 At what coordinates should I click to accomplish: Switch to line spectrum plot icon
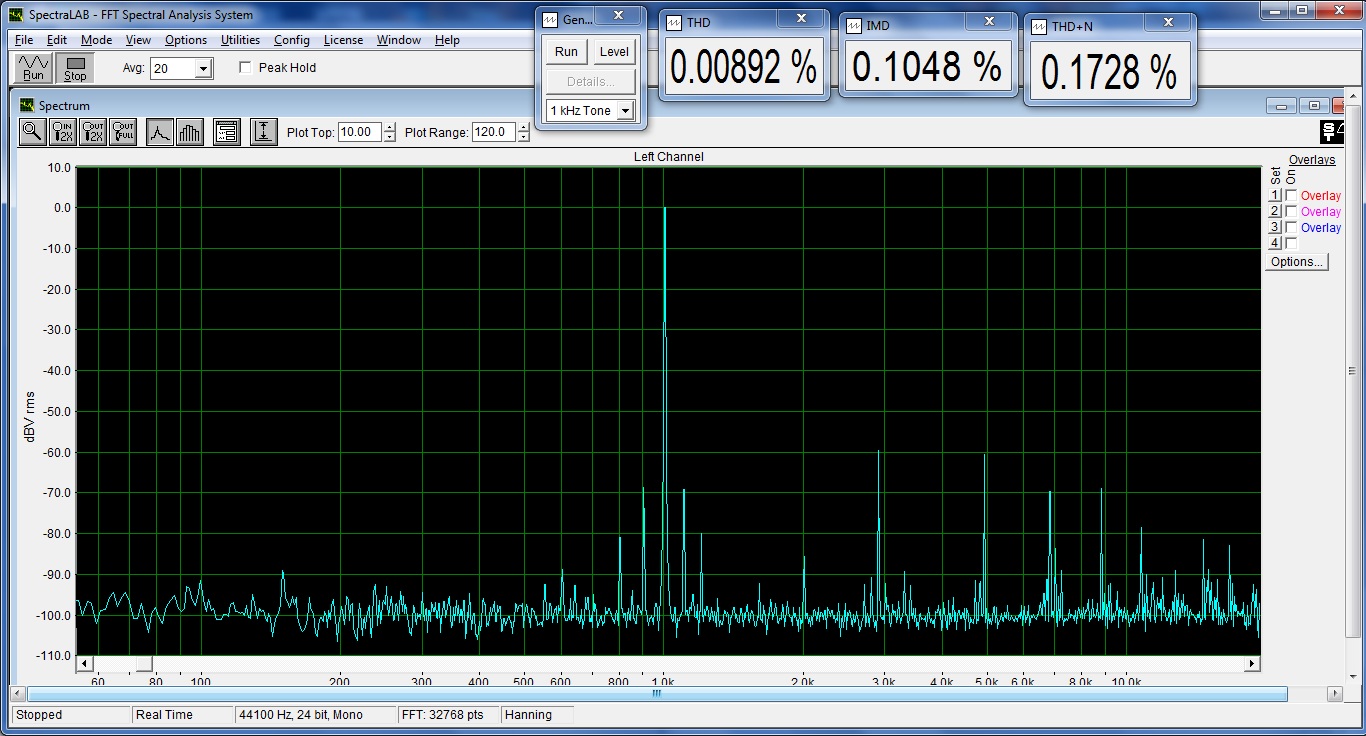tap(159, 132)
